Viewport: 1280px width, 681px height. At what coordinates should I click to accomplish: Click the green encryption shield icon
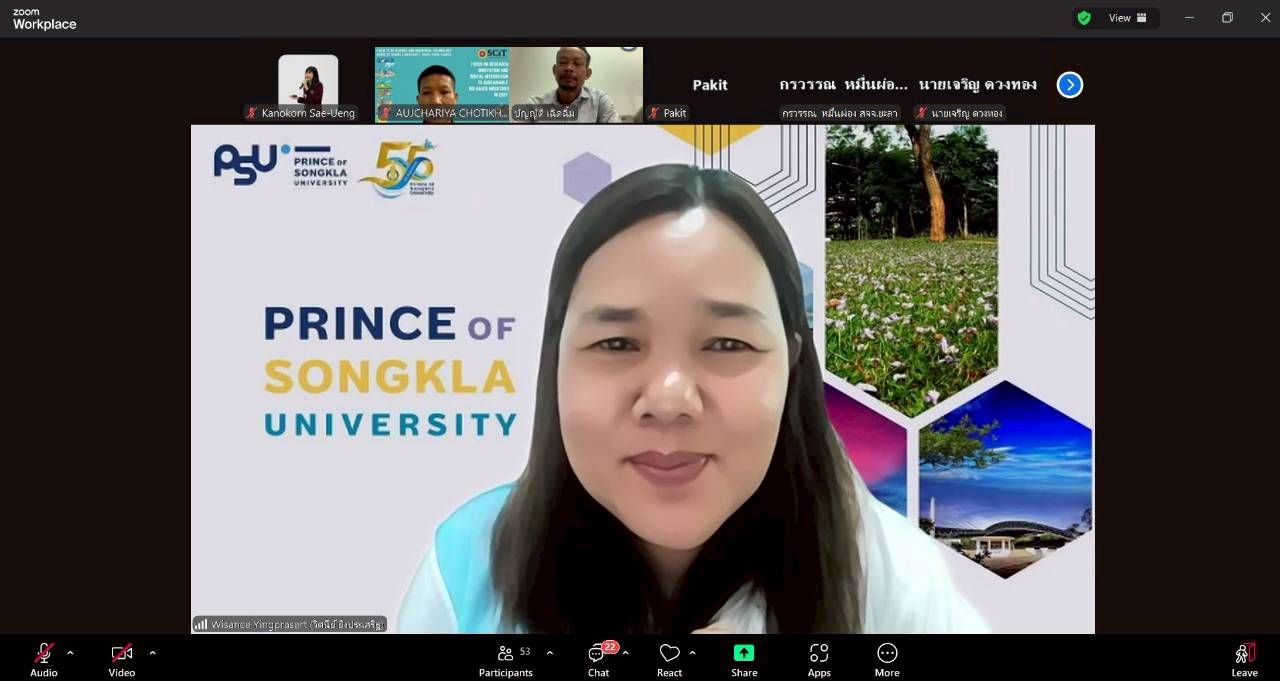(x=1083, y=18)
